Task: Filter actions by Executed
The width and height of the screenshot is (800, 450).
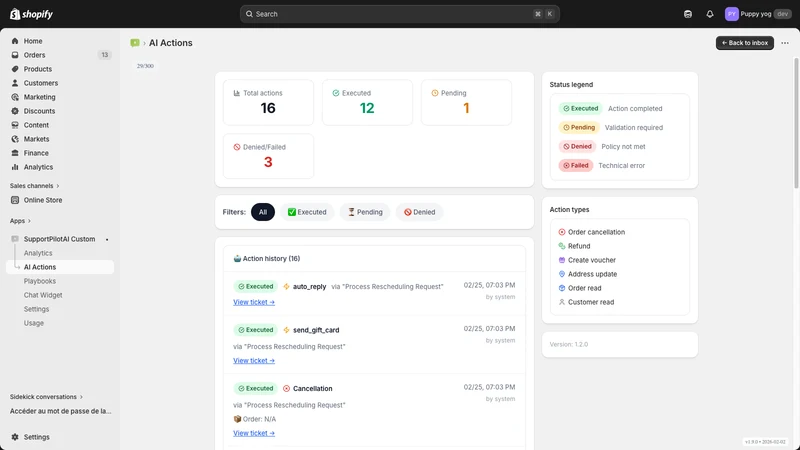Action: coord(307,212)
